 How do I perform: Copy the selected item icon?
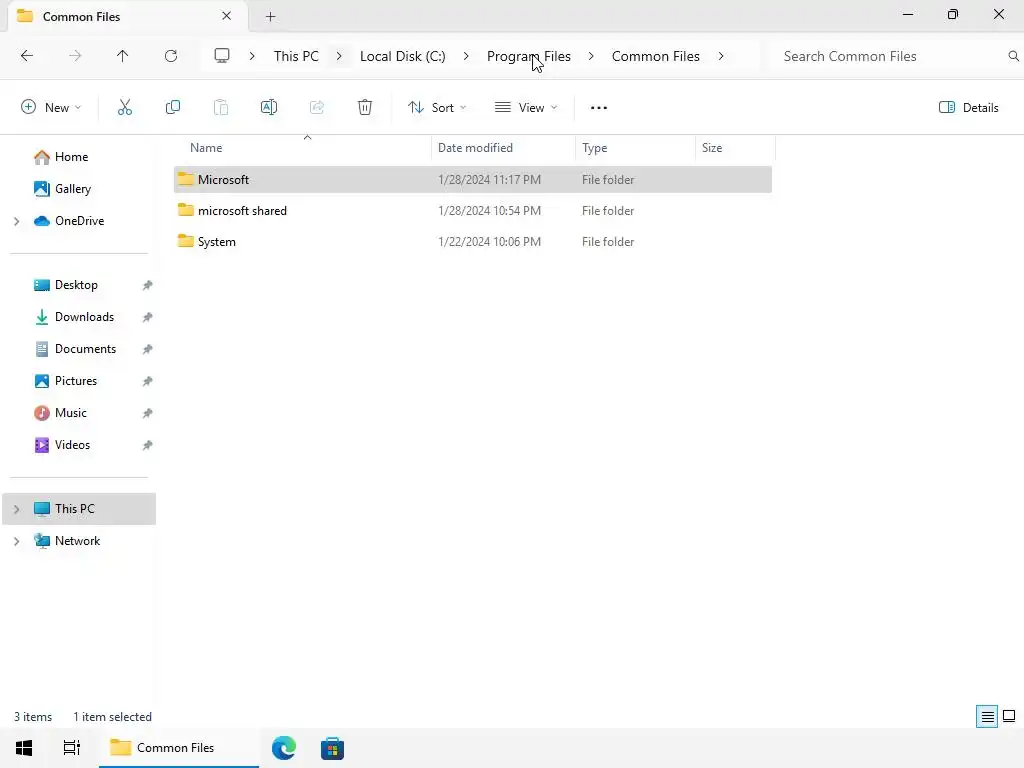click(173, 108)
